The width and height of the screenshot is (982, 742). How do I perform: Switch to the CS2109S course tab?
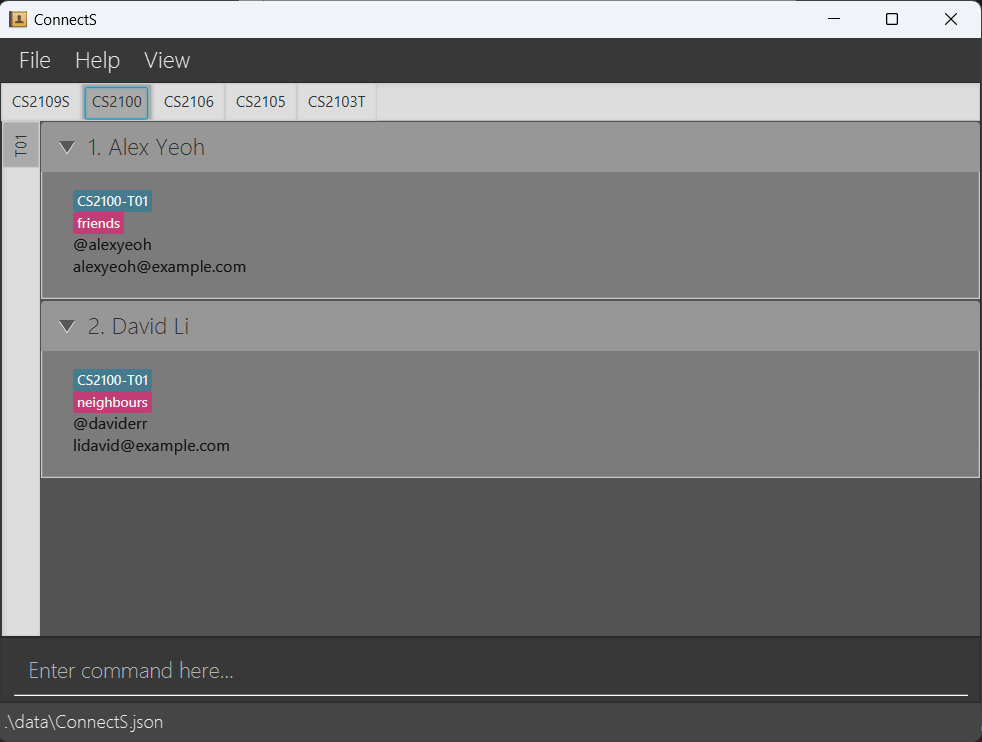(40, 101)
